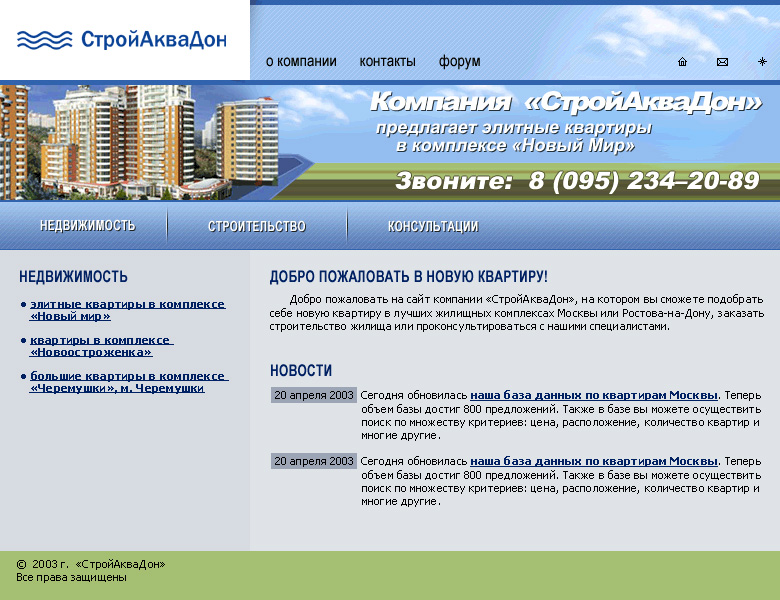780x600 pixels.
Task: Click the first «20 апреля 2003» date label
Action: coord(314,395)
